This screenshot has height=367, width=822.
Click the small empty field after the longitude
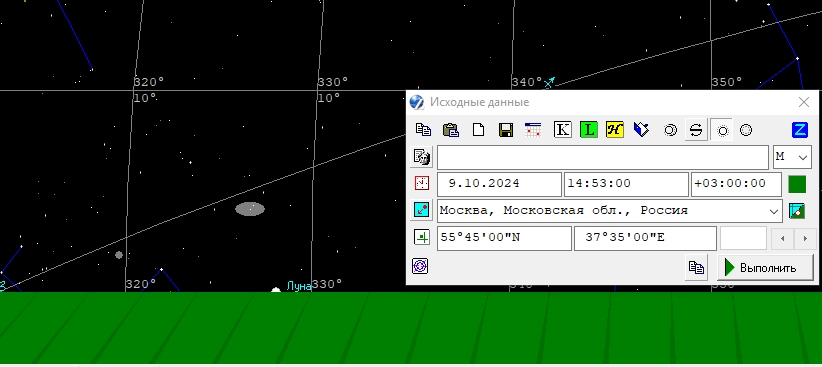coord(743,238)
